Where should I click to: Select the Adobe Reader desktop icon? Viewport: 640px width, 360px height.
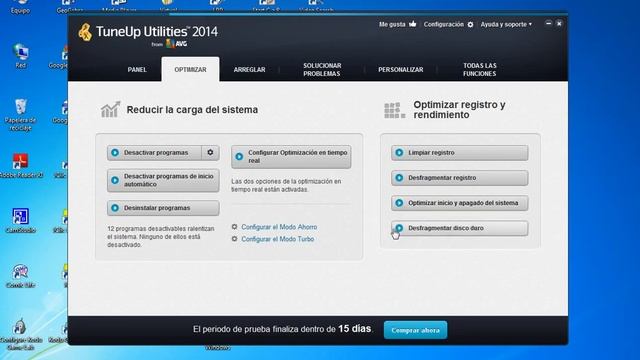coord(20,166)
